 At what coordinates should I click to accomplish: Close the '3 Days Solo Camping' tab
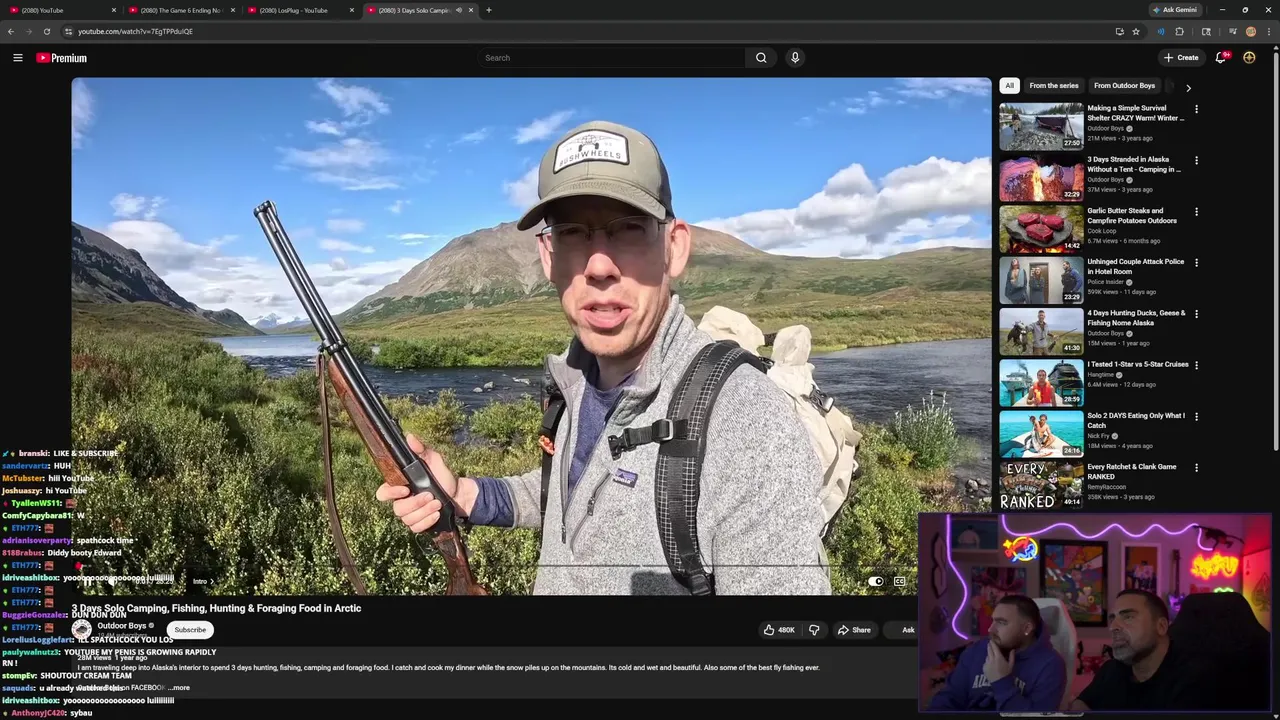click(471, 10)
